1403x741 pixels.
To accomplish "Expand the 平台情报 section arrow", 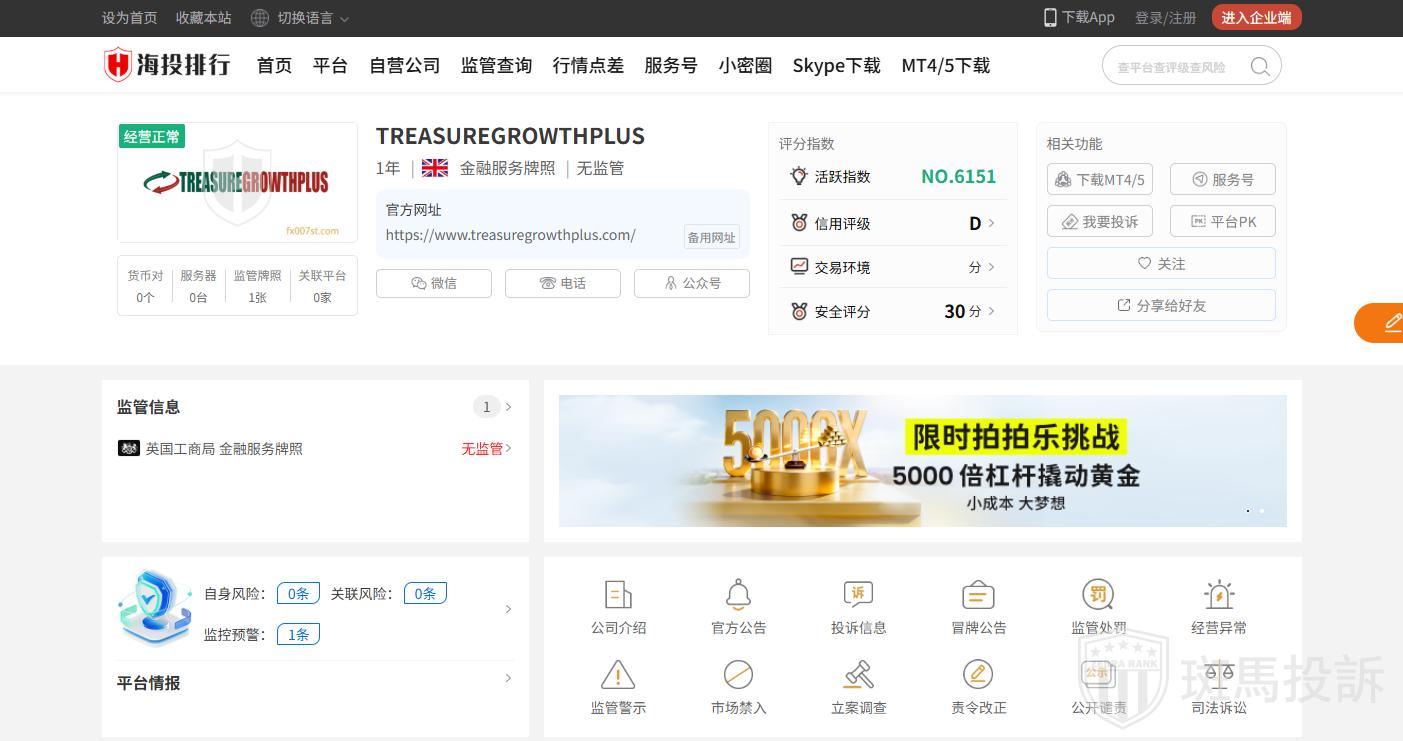I will (x=508, y=679).
